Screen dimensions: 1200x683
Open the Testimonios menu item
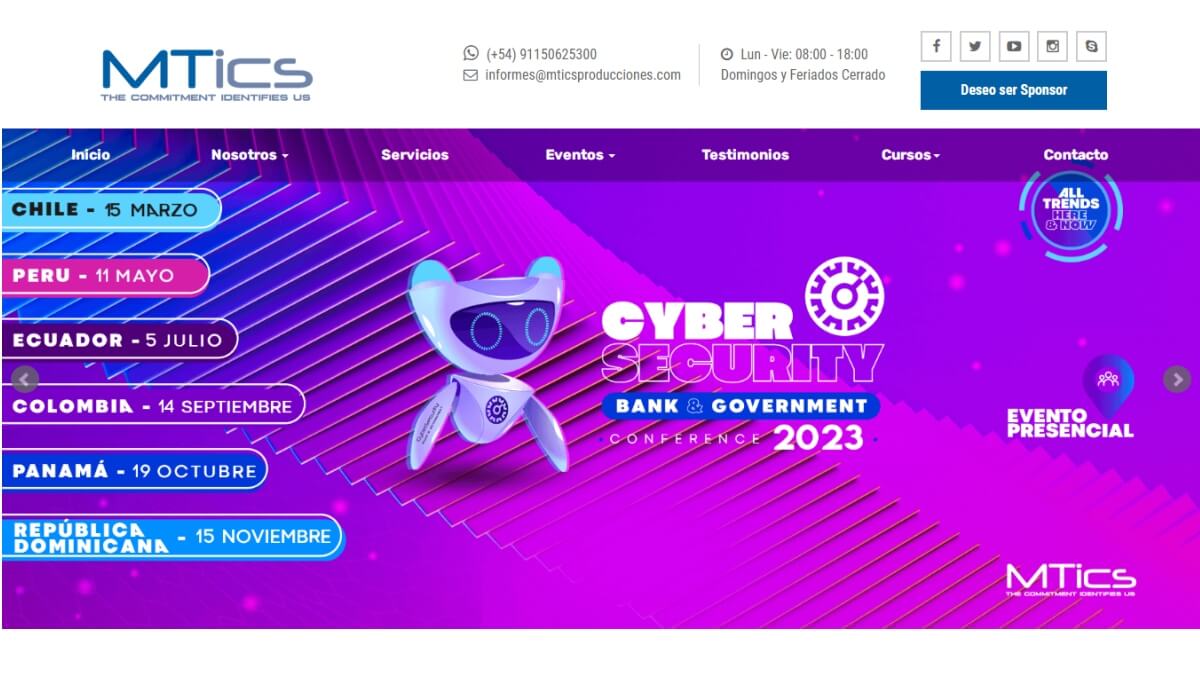pos(745,155)
